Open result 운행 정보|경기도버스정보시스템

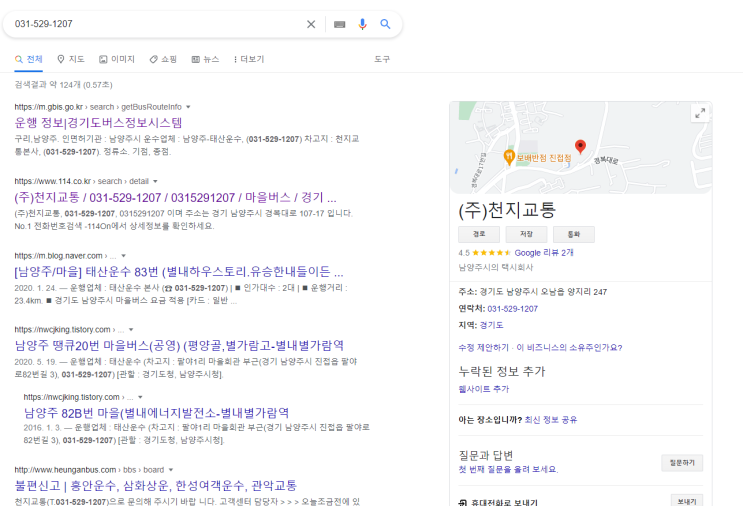click(x=98, y=123)
